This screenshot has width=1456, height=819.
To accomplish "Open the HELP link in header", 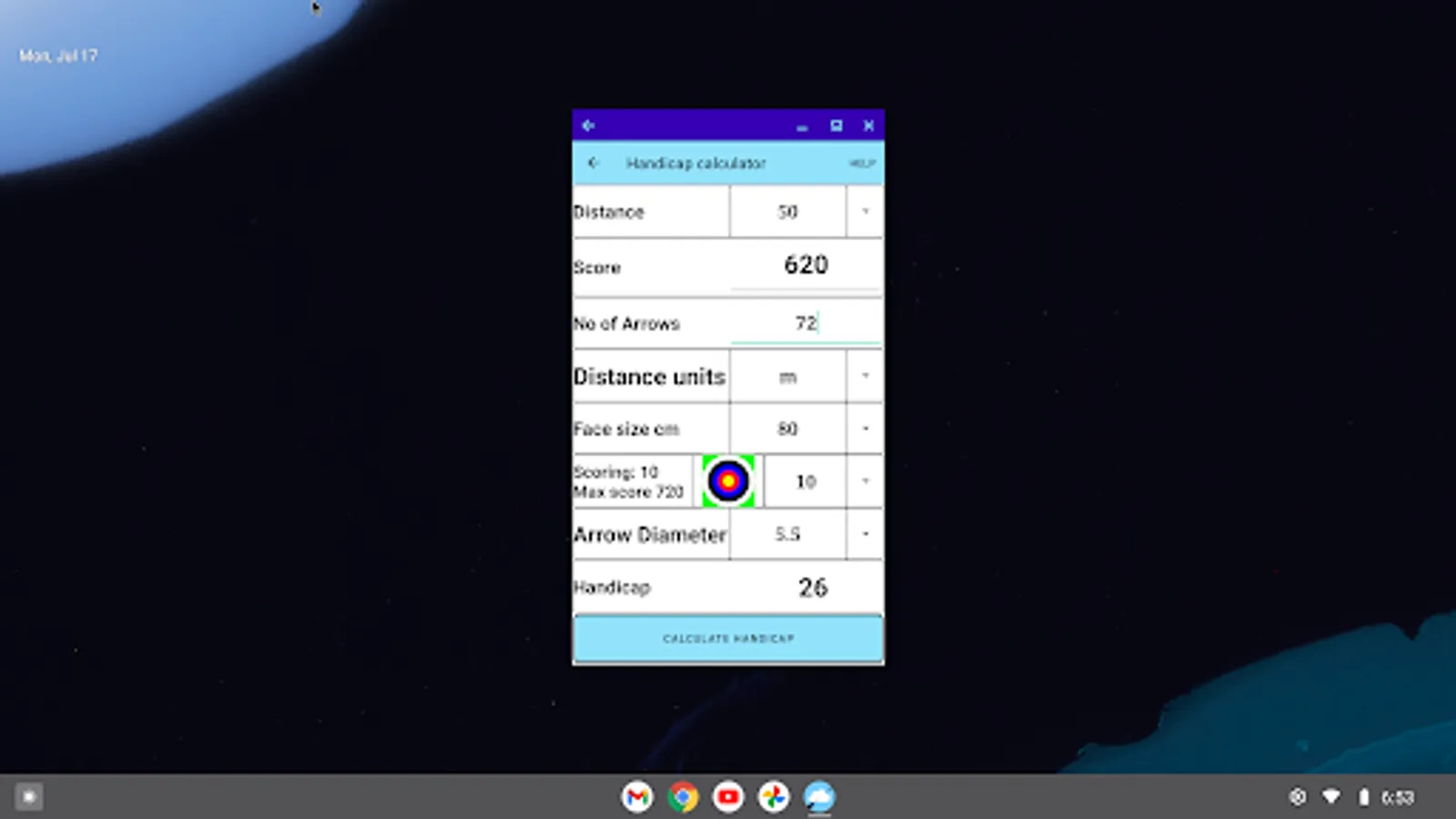I will pyautogui.click(x=862, y=164).
